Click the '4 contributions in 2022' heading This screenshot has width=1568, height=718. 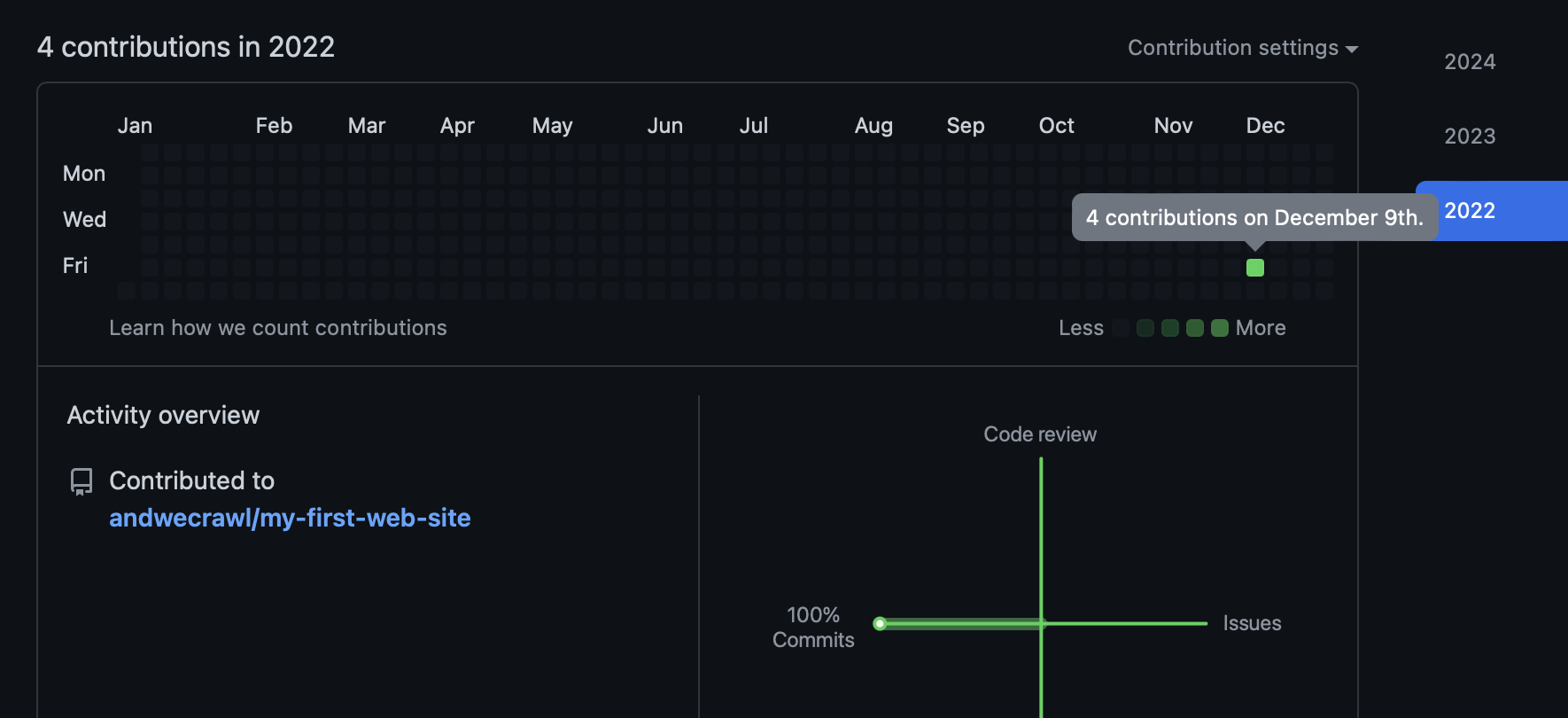click(x=186, y=47)
